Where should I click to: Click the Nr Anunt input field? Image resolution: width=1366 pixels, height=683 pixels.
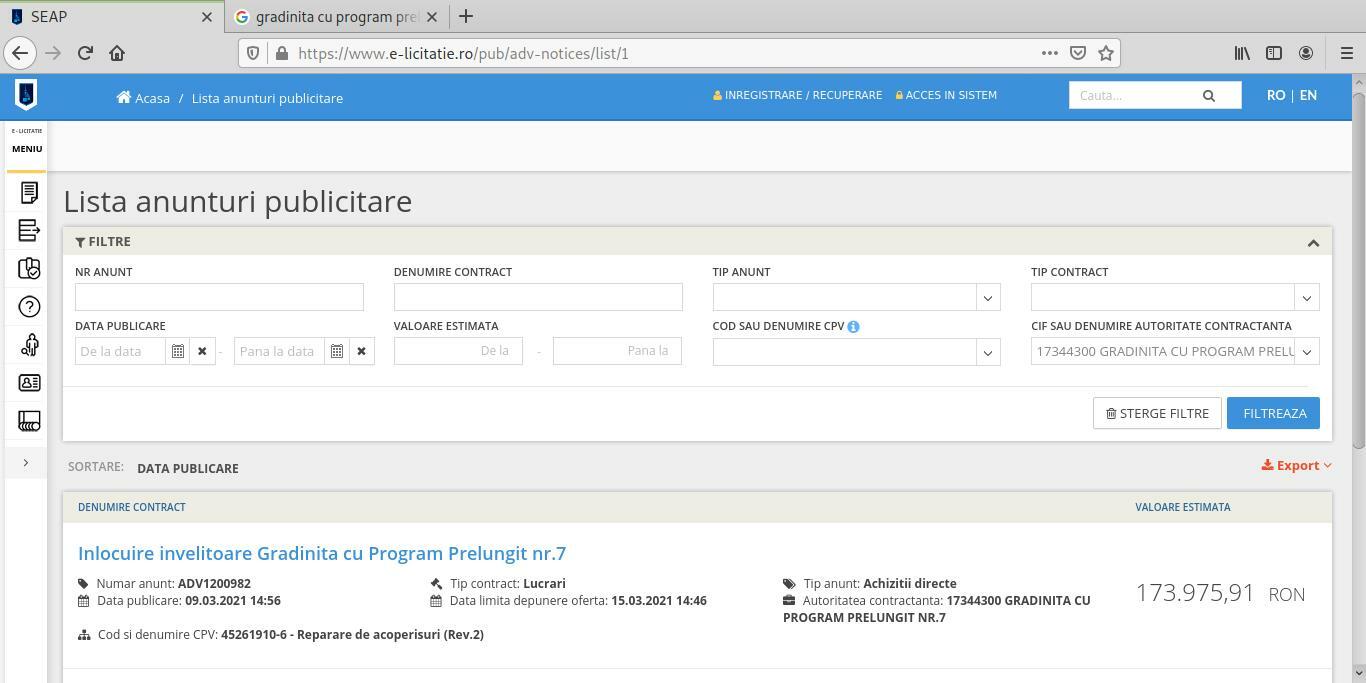219,297
